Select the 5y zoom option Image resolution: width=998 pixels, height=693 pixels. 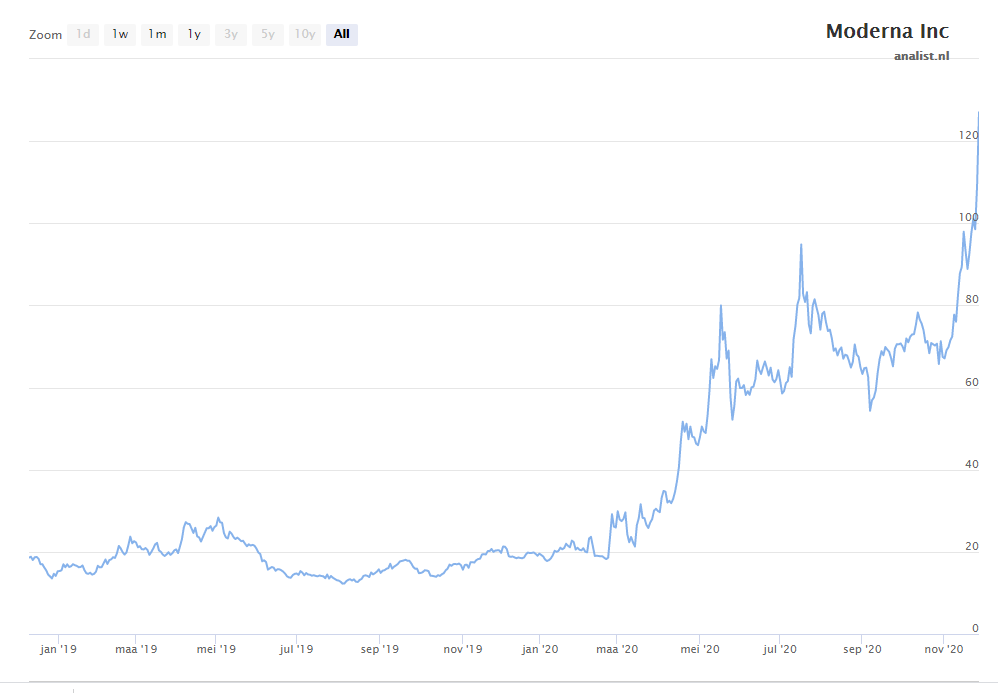(x=267, y=34)
